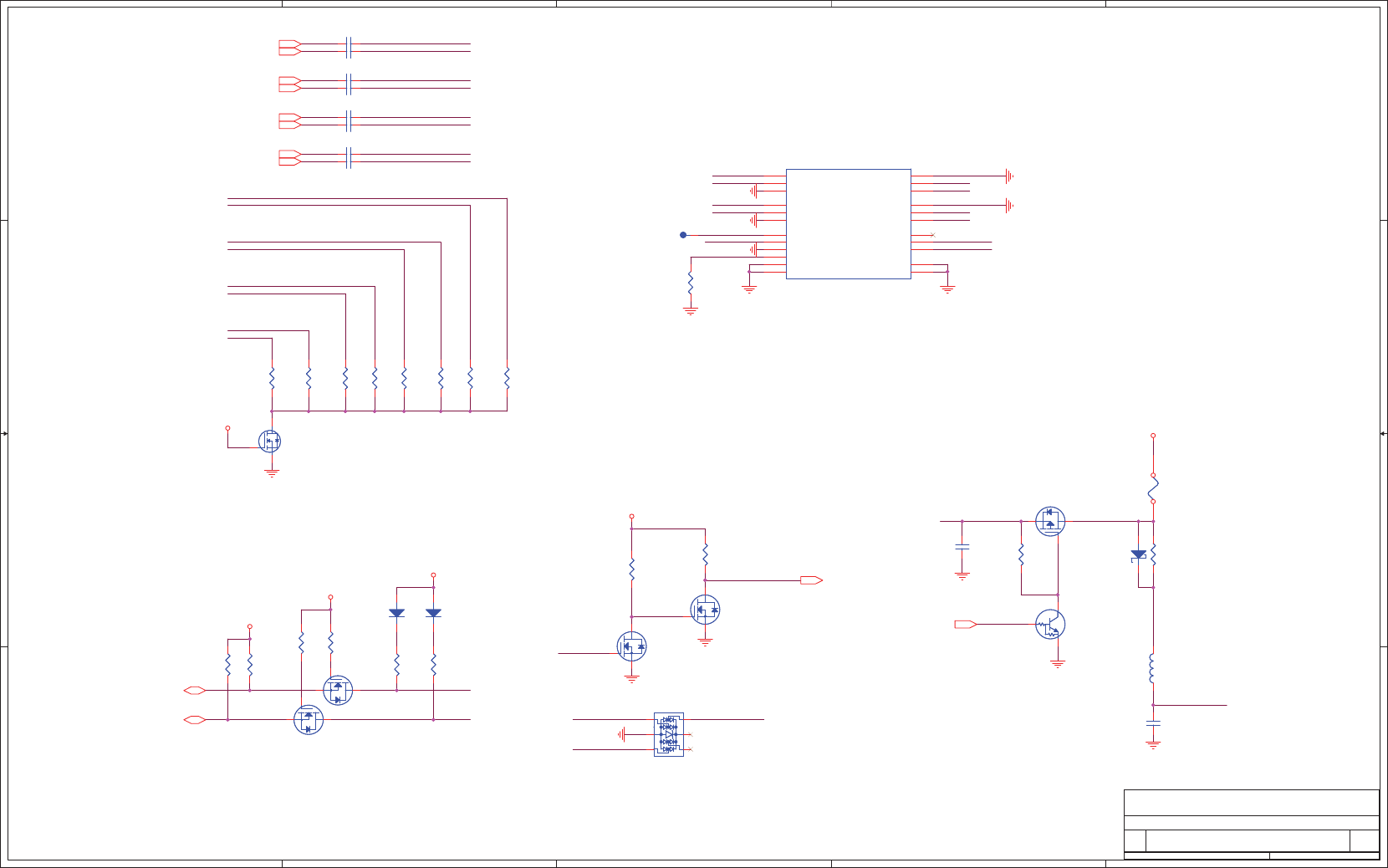Click the title block at the sheet corner
The image size is (1388, 868).
click(x=1252, y=825)
